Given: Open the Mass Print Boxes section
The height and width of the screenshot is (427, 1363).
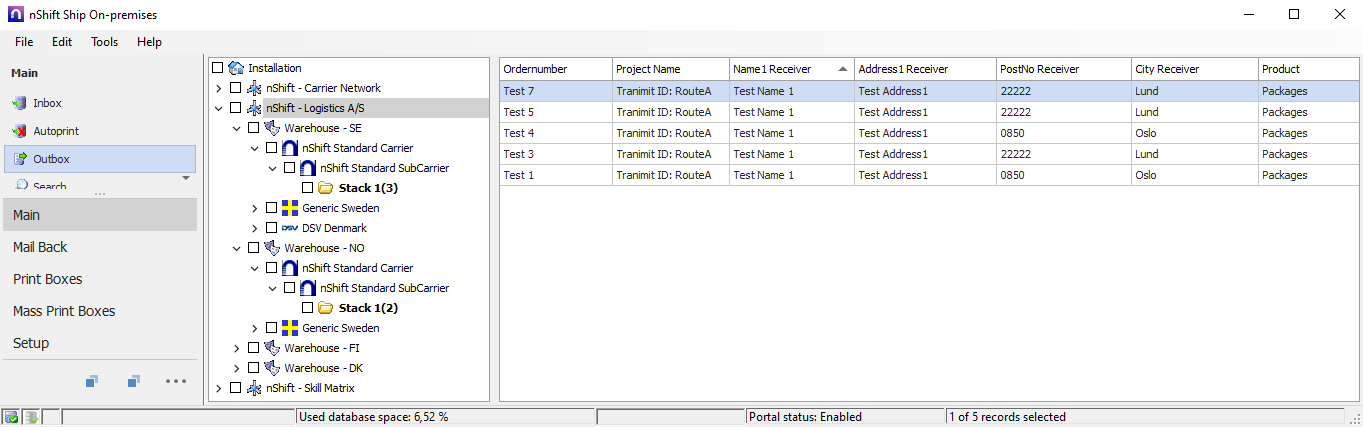Looking at the screenshot, I should pos(64,311).
